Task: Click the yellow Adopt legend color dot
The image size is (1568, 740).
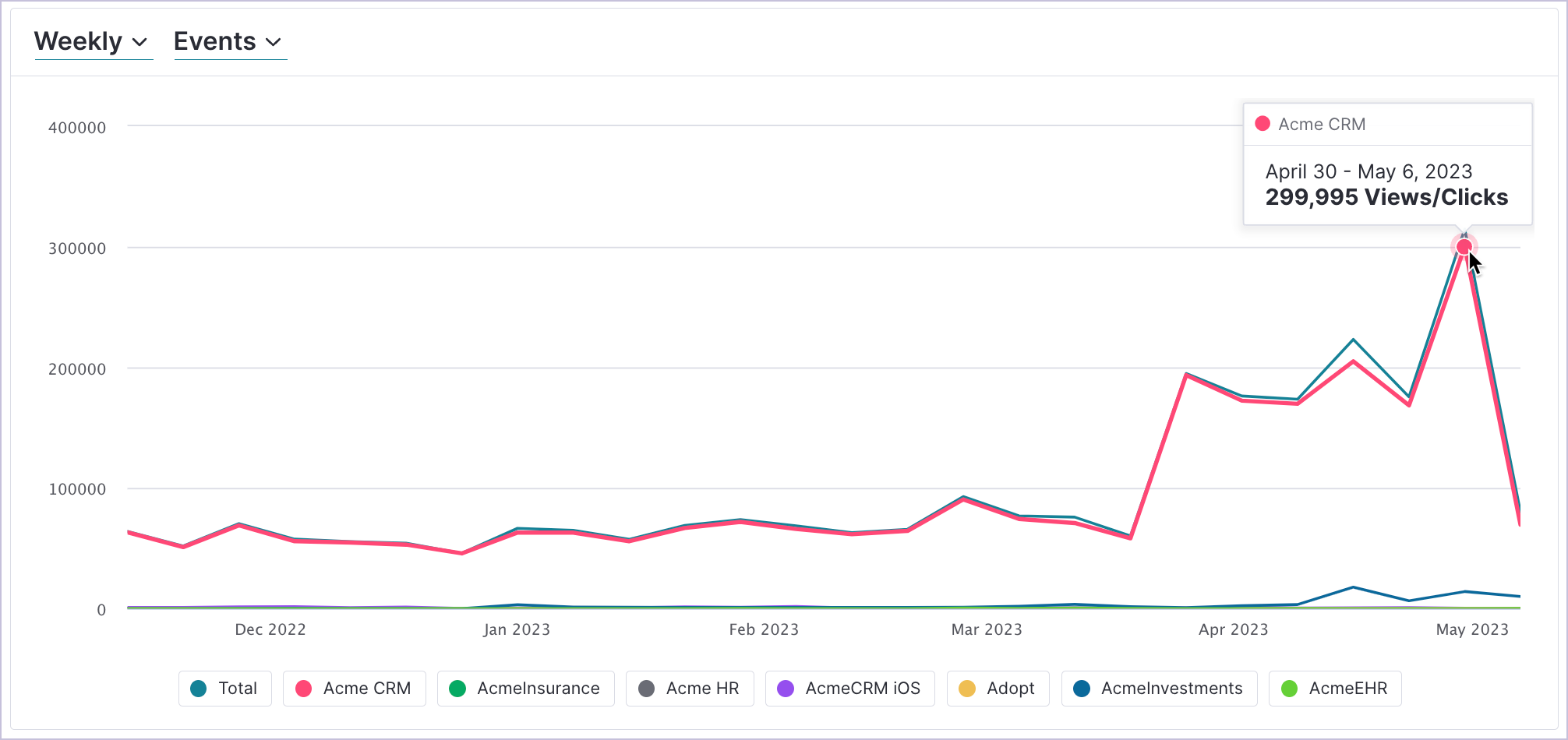Action: (967, 689)
